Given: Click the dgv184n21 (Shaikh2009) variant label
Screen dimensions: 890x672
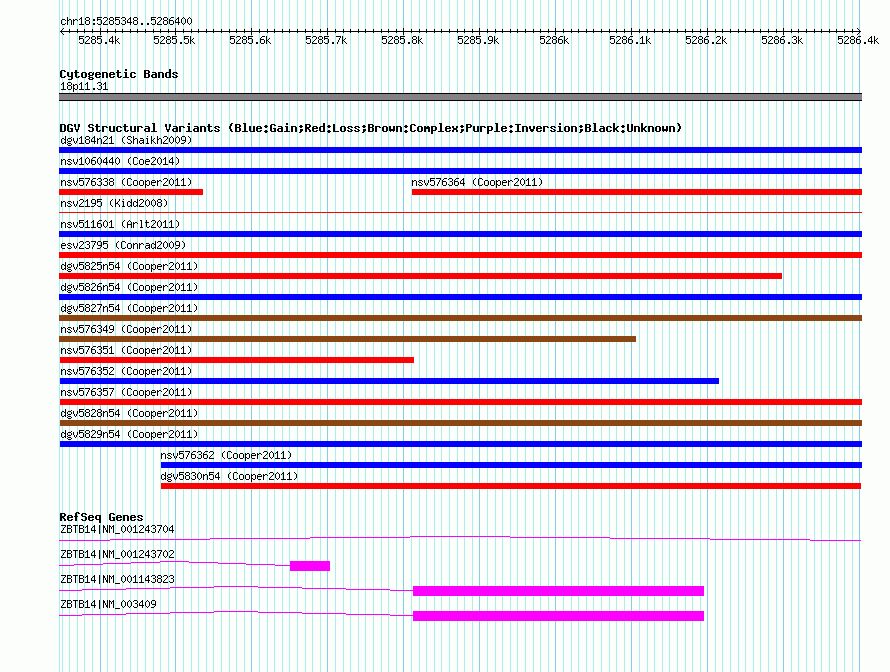Looking at the screenshot, I should coord(126,140).
